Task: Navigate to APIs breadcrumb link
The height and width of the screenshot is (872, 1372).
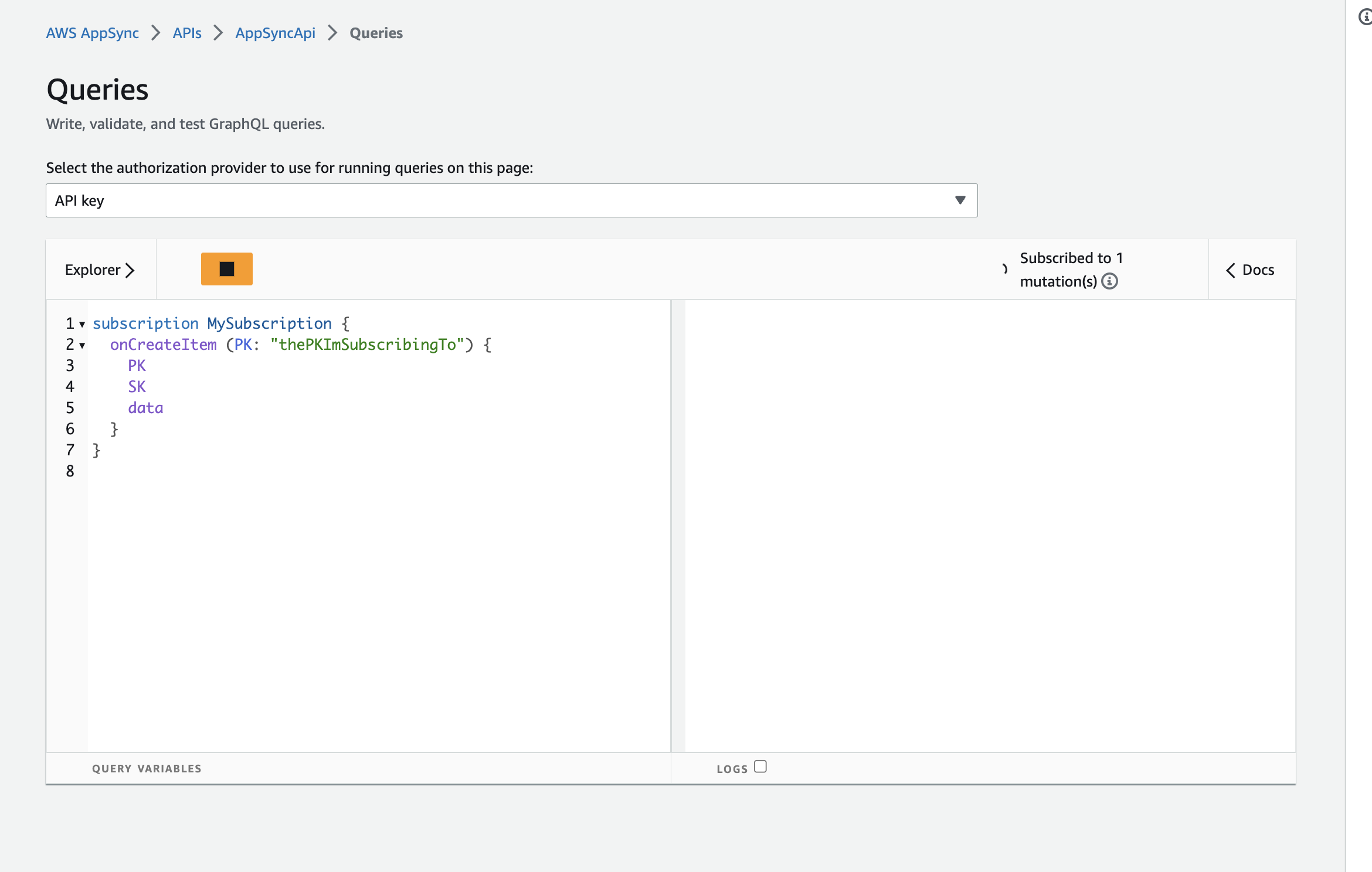Action: (187, 33)
